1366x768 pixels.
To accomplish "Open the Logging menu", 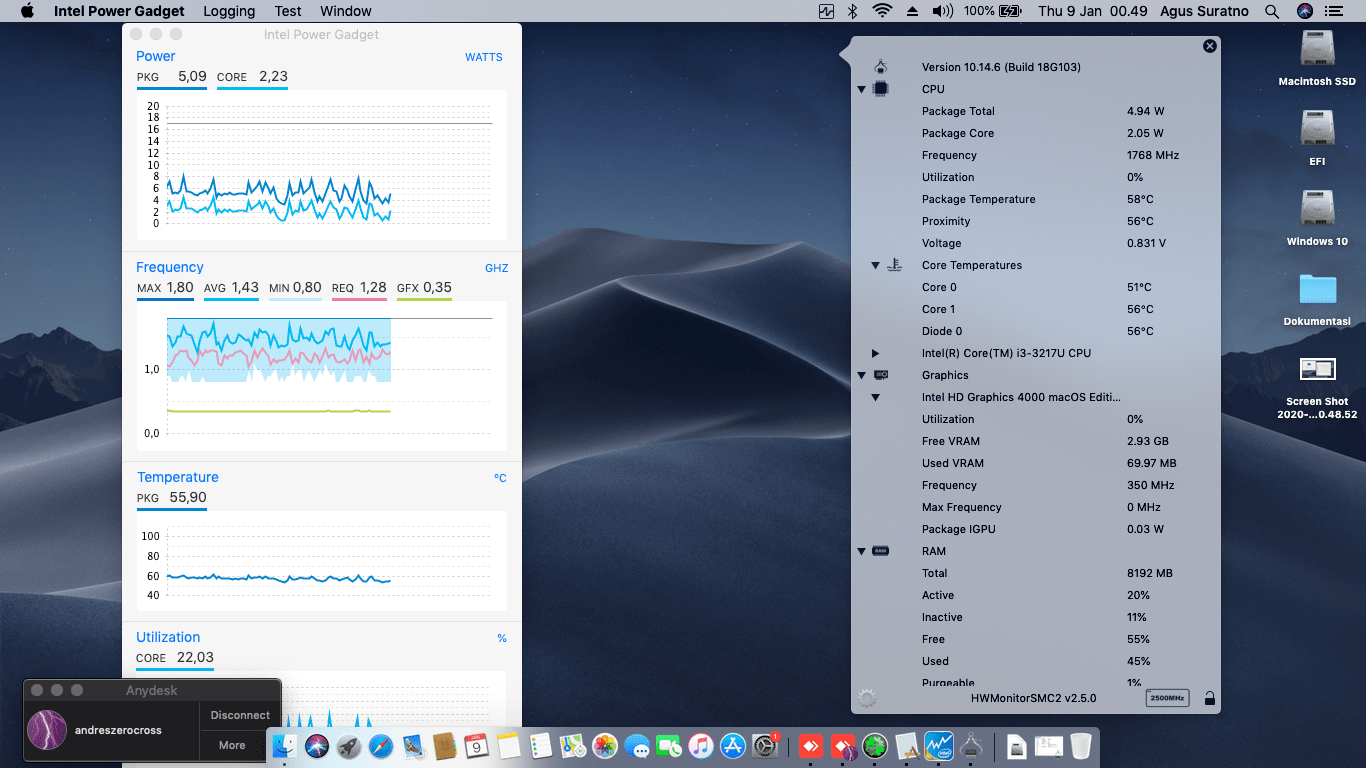I will click(229, 11).
